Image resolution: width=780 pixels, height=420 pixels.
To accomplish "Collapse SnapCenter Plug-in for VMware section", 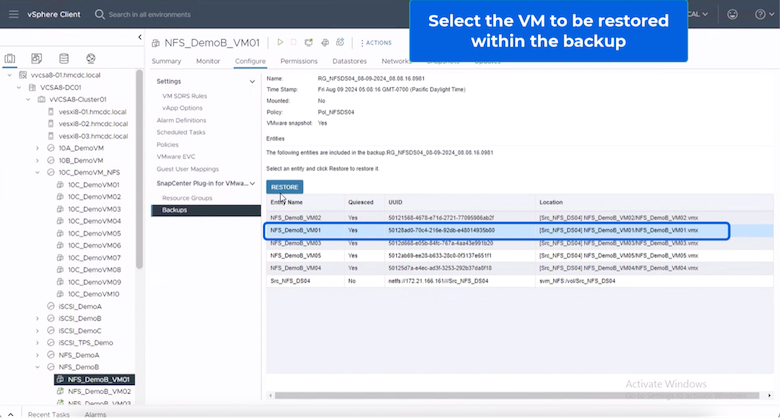I will 252,184.
